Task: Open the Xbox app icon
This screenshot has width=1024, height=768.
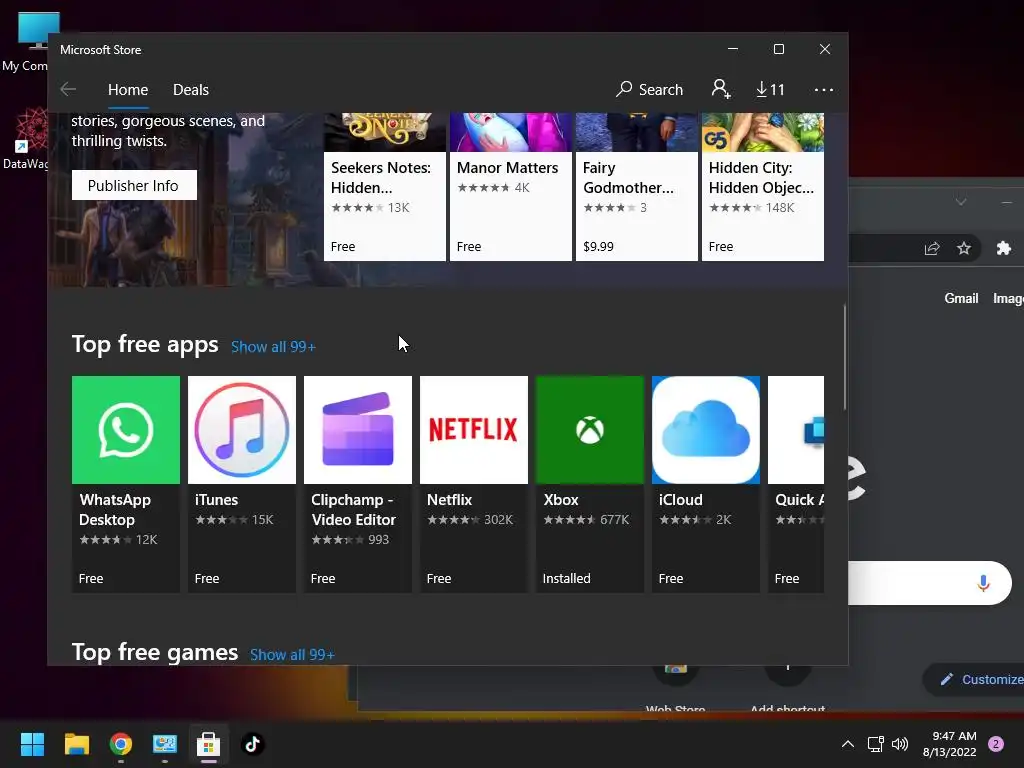Action: (590, 430)
